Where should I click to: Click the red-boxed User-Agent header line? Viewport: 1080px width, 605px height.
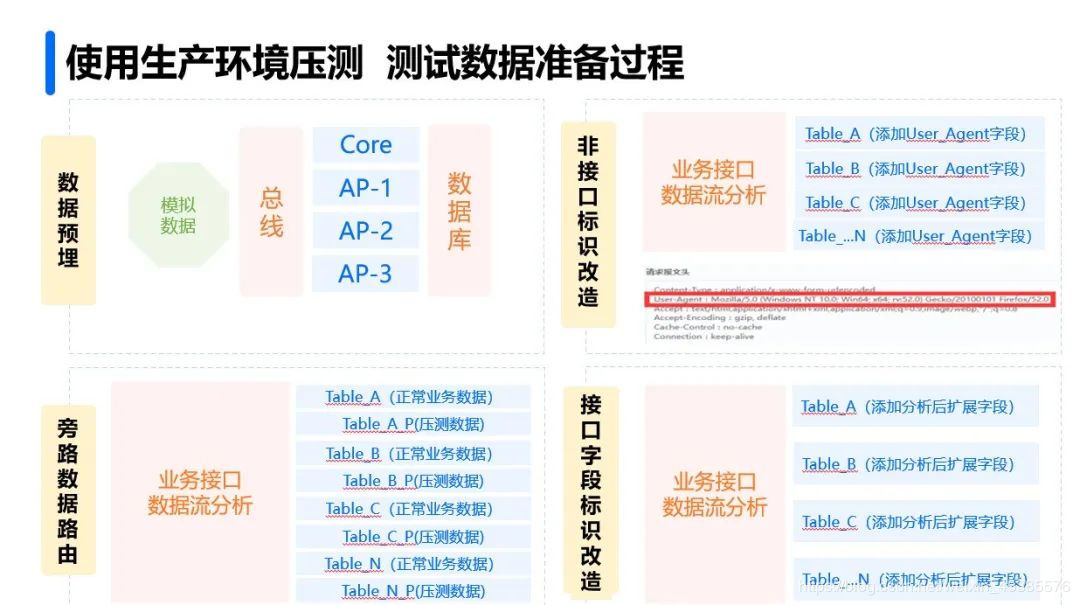[849, 299]
